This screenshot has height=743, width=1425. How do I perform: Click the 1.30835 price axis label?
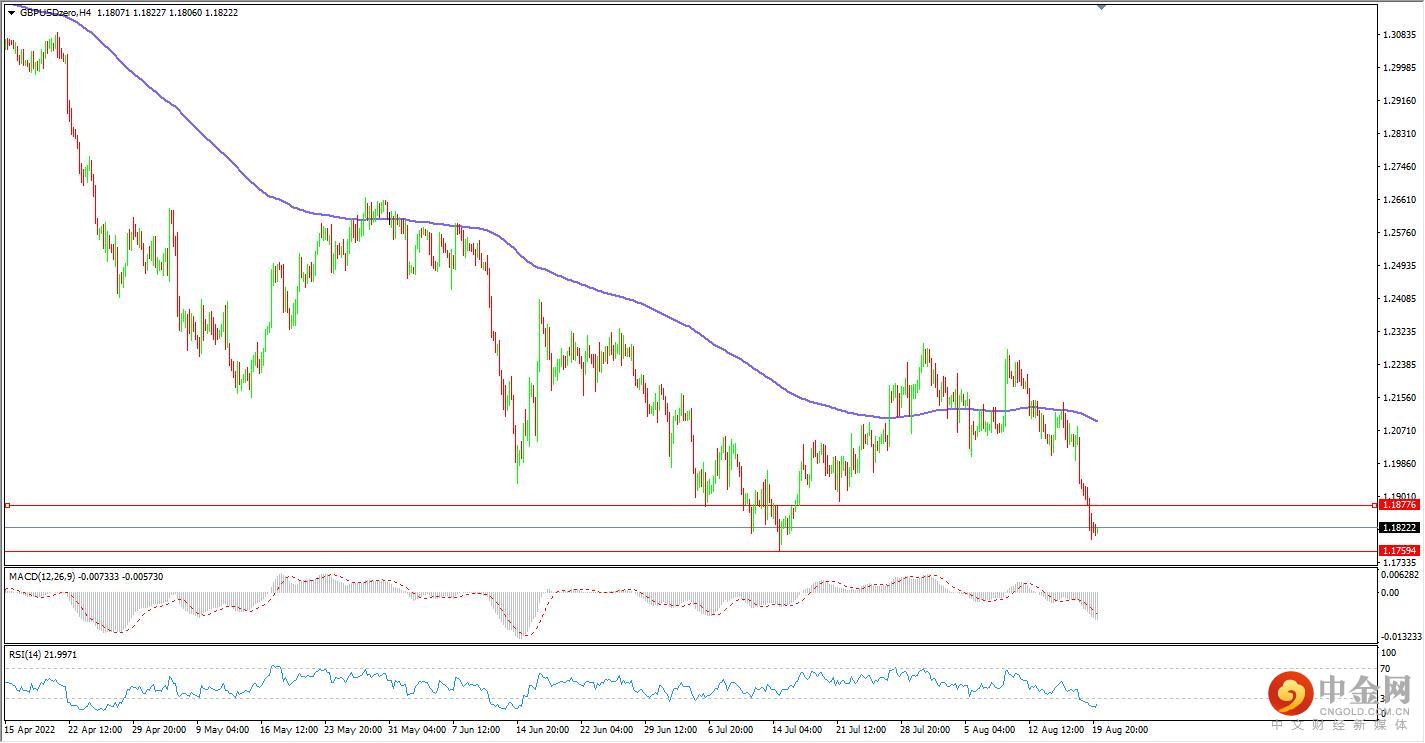coord(1400,35)
